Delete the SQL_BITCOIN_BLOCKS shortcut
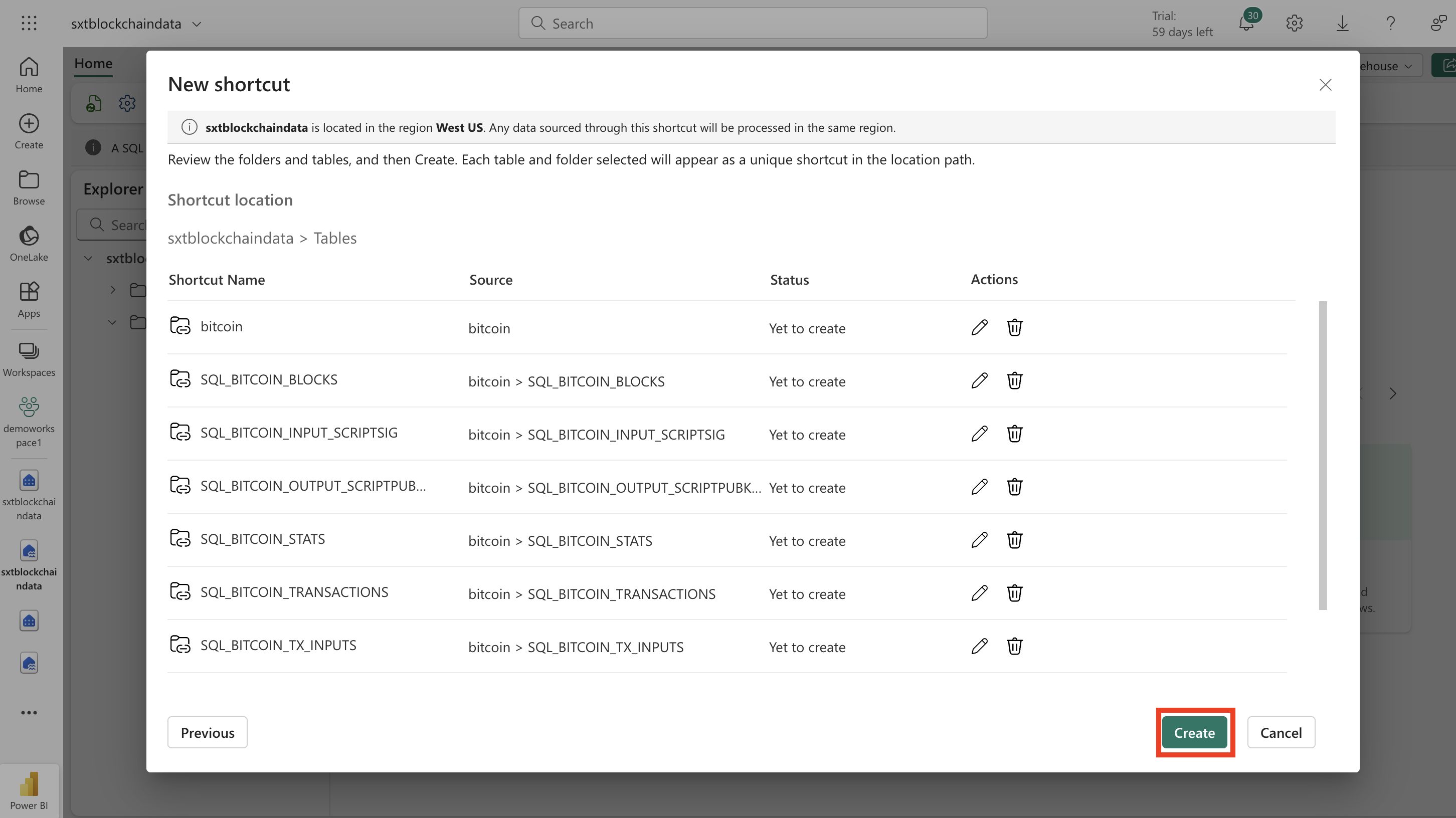The image size is (1456, 818). (x=1014, y=381)
